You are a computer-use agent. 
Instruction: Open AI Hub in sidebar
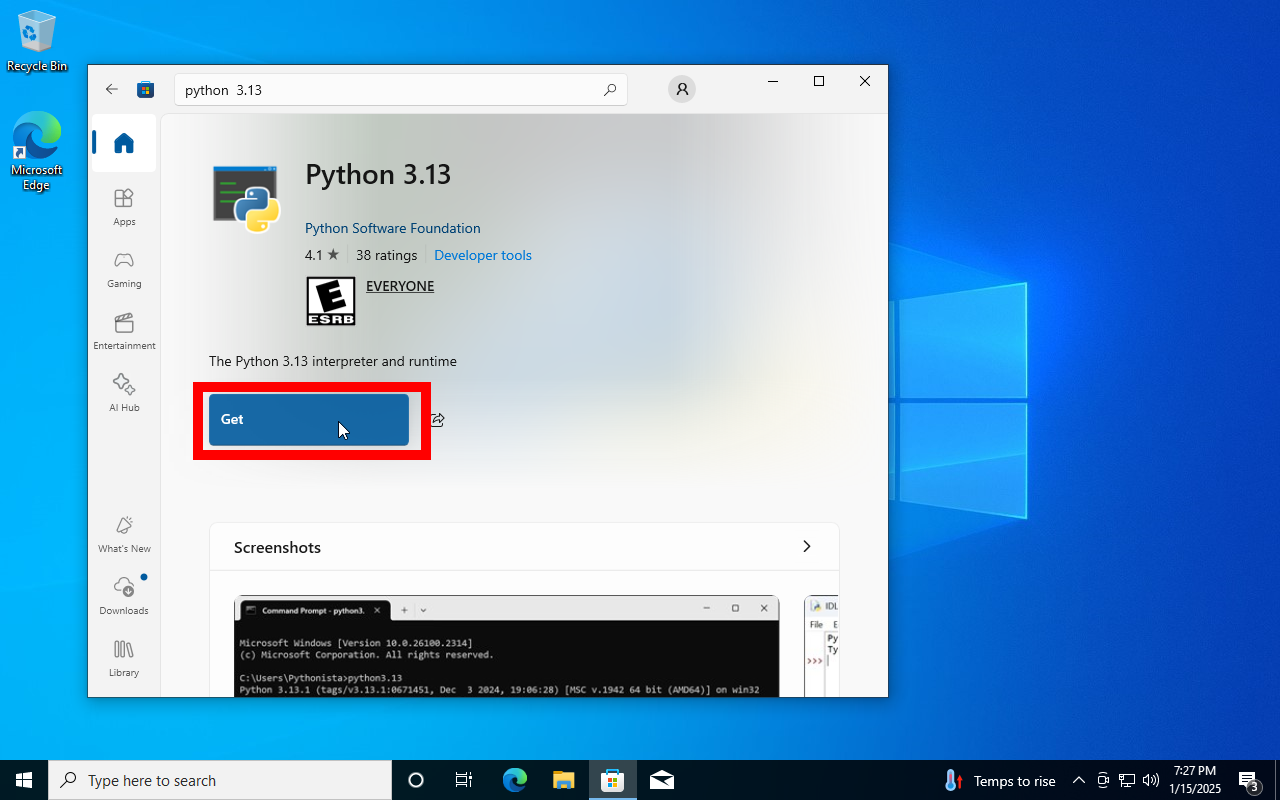[124, 392]
